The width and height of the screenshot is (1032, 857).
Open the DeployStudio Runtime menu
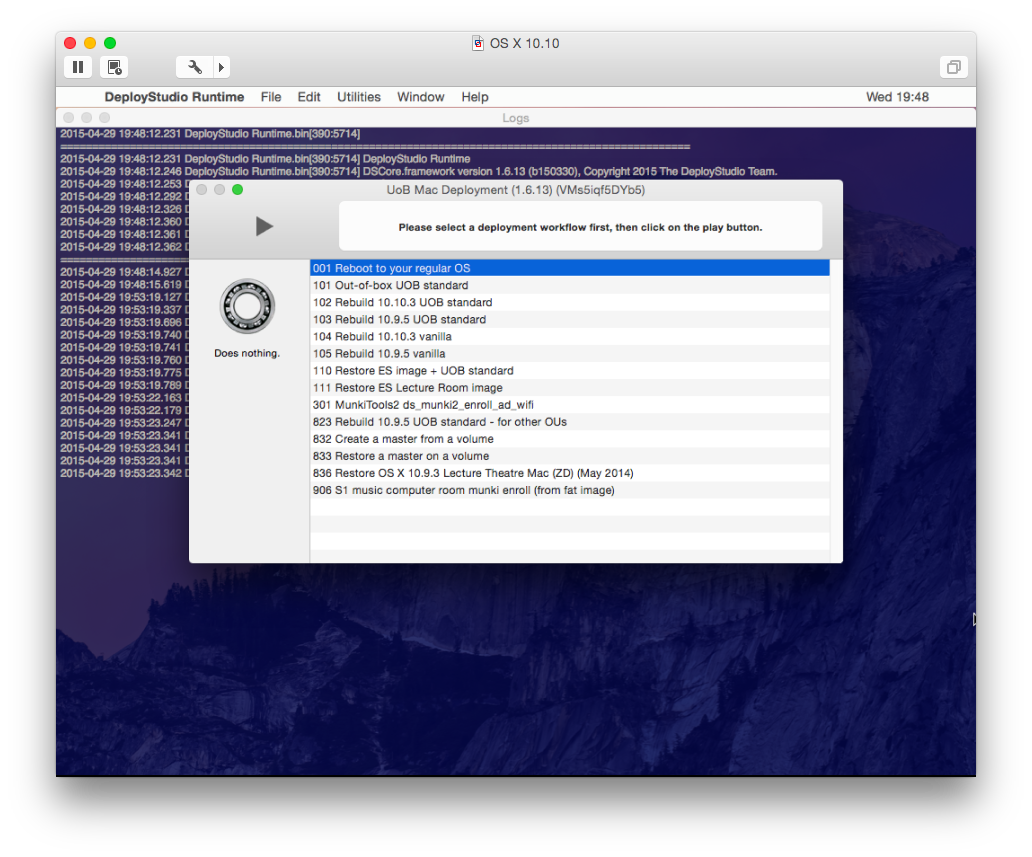point(174,97)
